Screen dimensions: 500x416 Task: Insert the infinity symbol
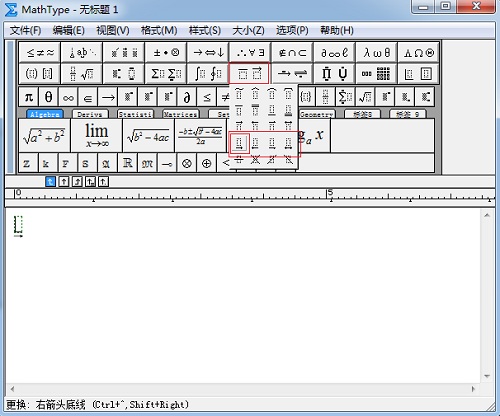point(68,97)
